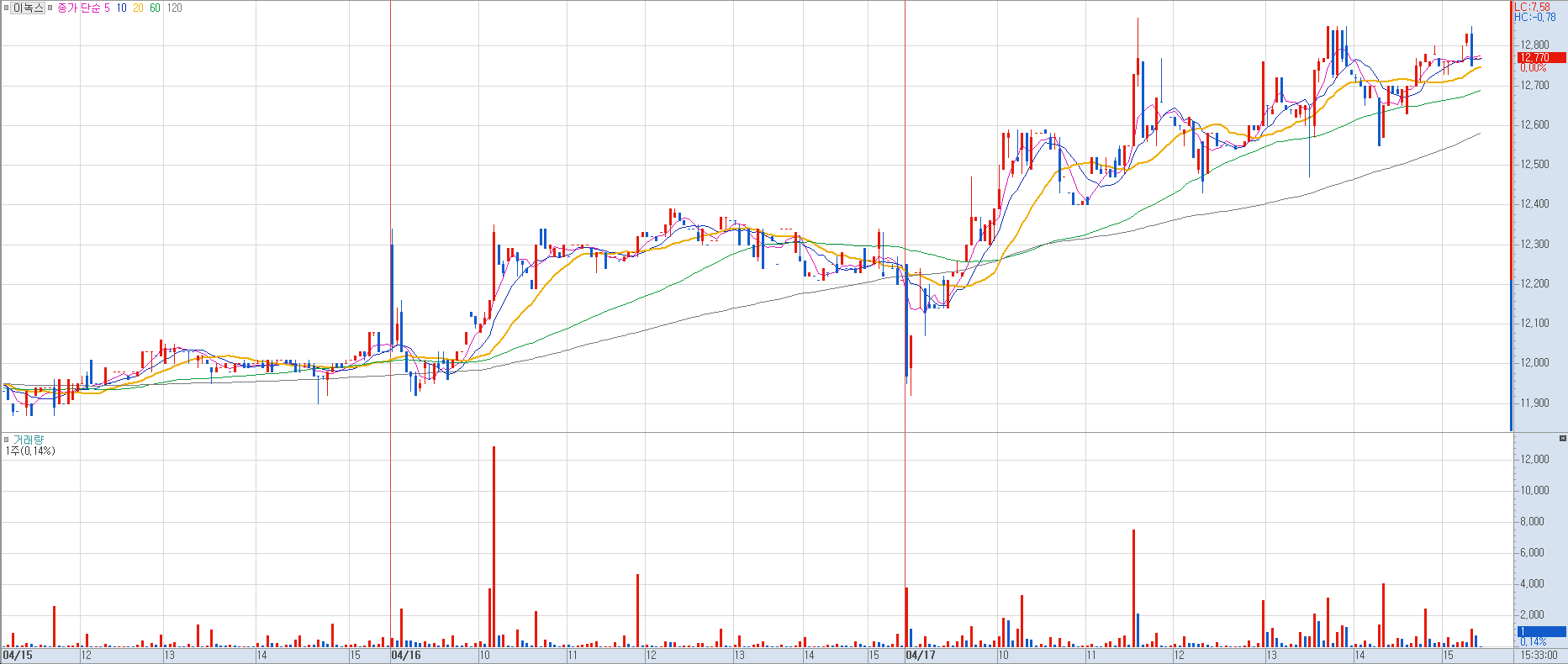The image size is (1568, 664).
Task: Select the 5-period moving average label
Action: point(107,8)
